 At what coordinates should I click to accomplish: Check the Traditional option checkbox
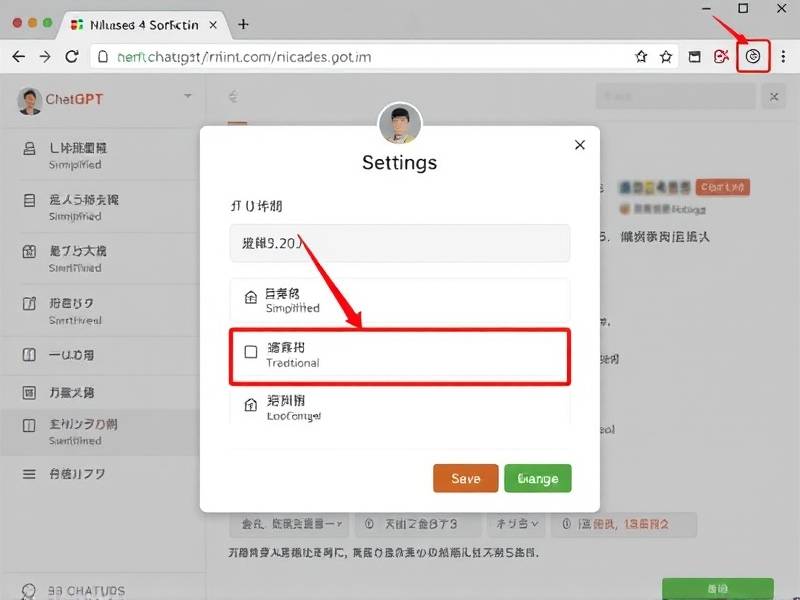251,352
